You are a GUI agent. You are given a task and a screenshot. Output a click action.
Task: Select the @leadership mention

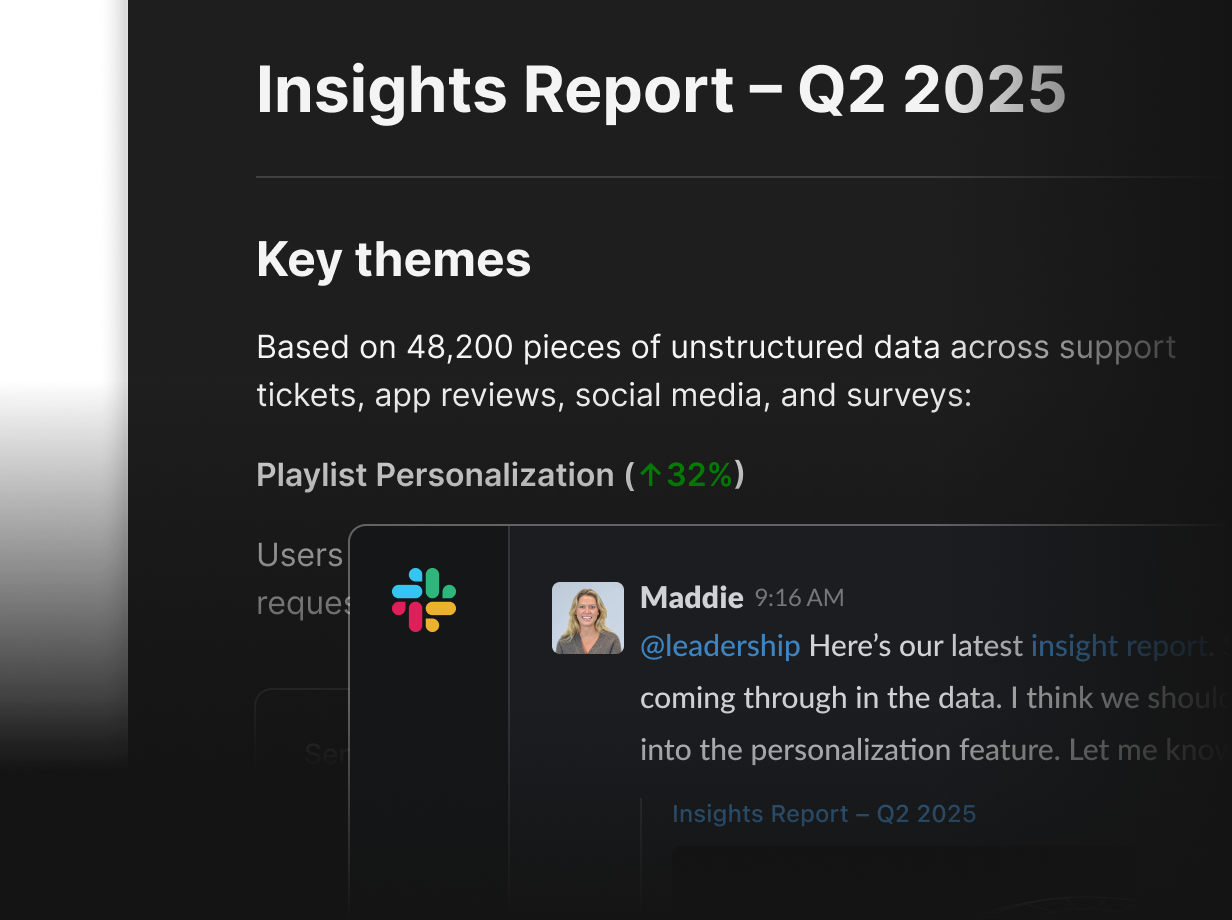click(720, 646)
